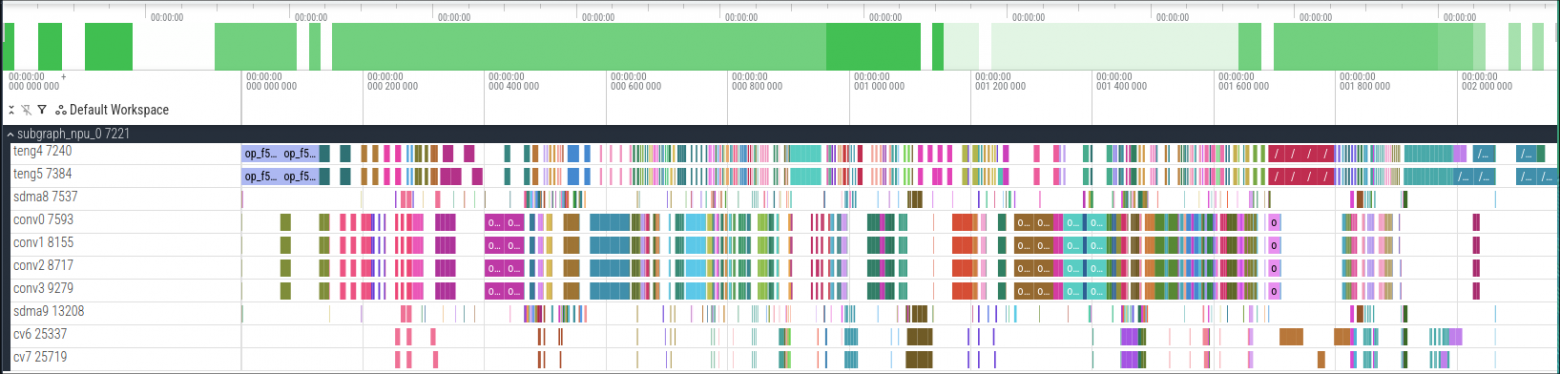Click first op_f5 slice in teng4 track
Viewport: 1560px width, 374px height.
pos(261,154)
